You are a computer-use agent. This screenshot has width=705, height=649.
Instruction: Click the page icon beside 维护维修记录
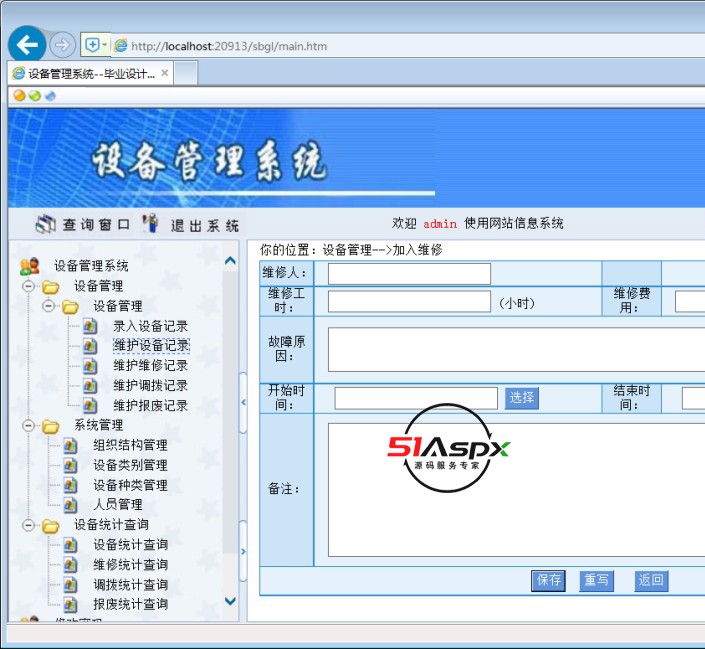pos(90,366)
